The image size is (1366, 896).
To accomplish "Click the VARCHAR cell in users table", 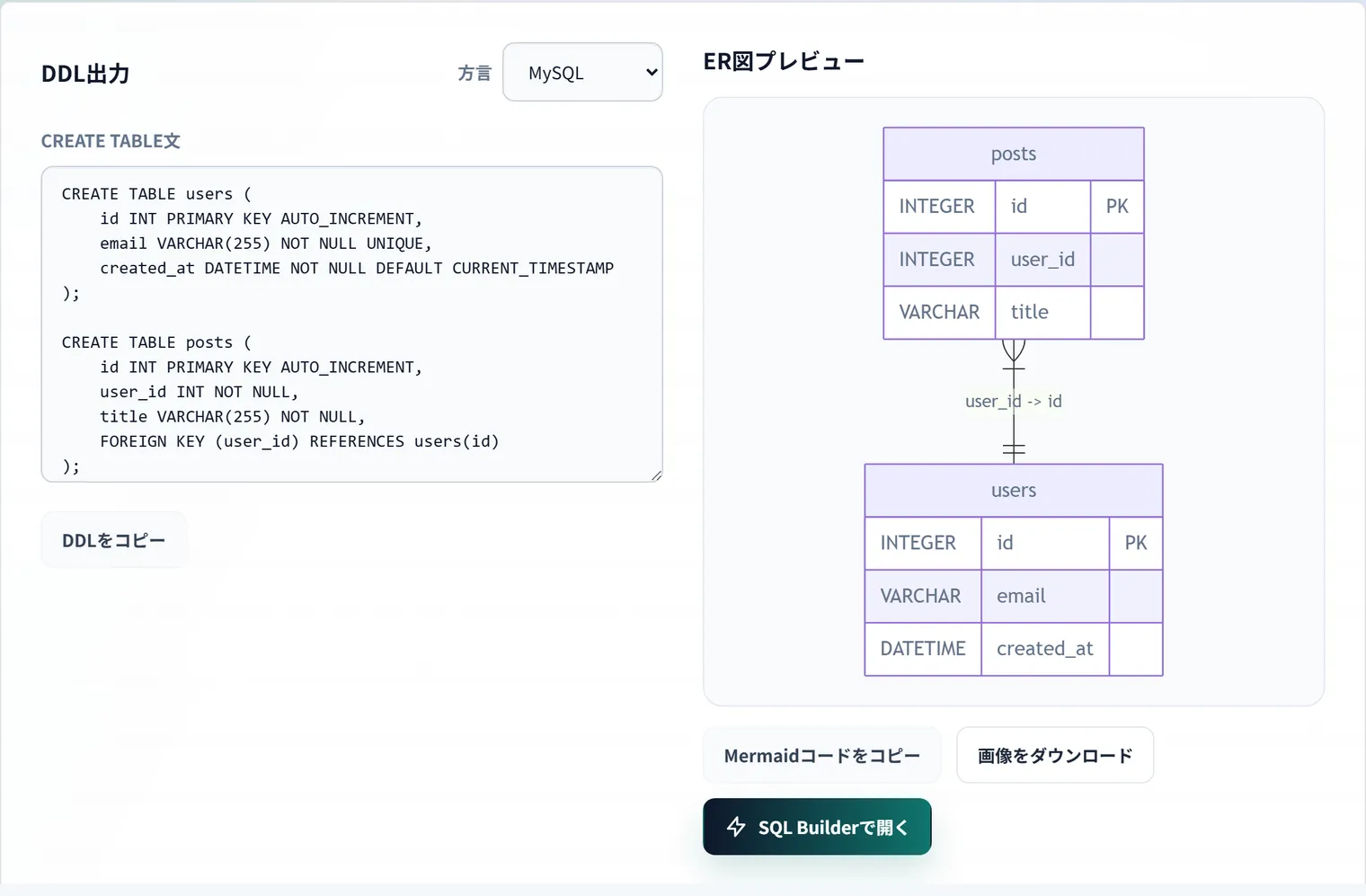I will [923, 596].
